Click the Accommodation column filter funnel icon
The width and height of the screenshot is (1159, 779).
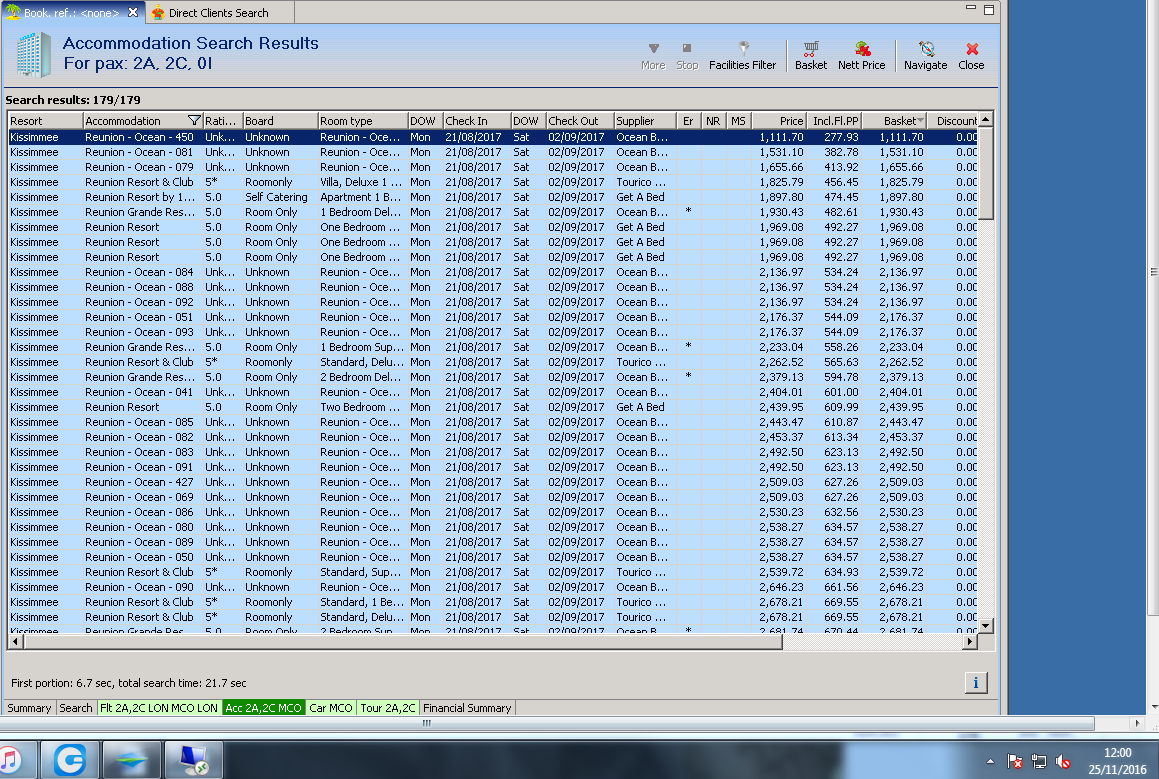click(x=194, y=121)
